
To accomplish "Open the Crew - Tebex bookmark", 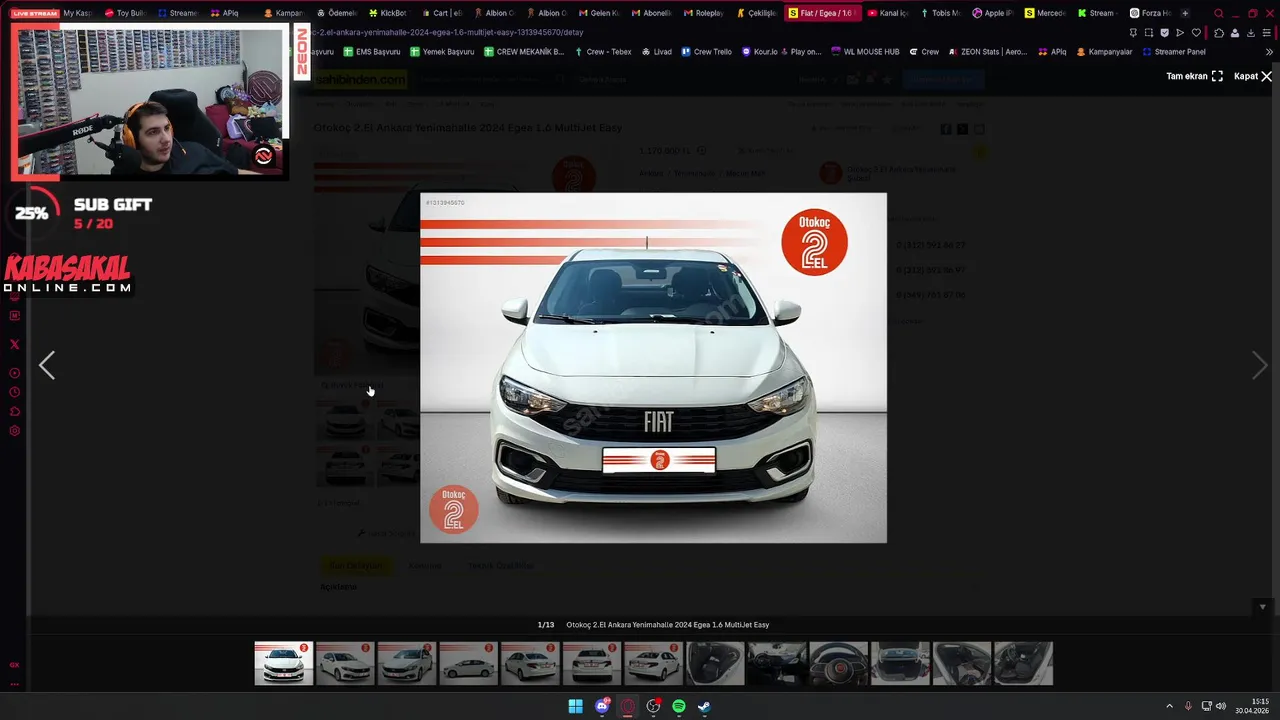I will (x=603, y=52).
